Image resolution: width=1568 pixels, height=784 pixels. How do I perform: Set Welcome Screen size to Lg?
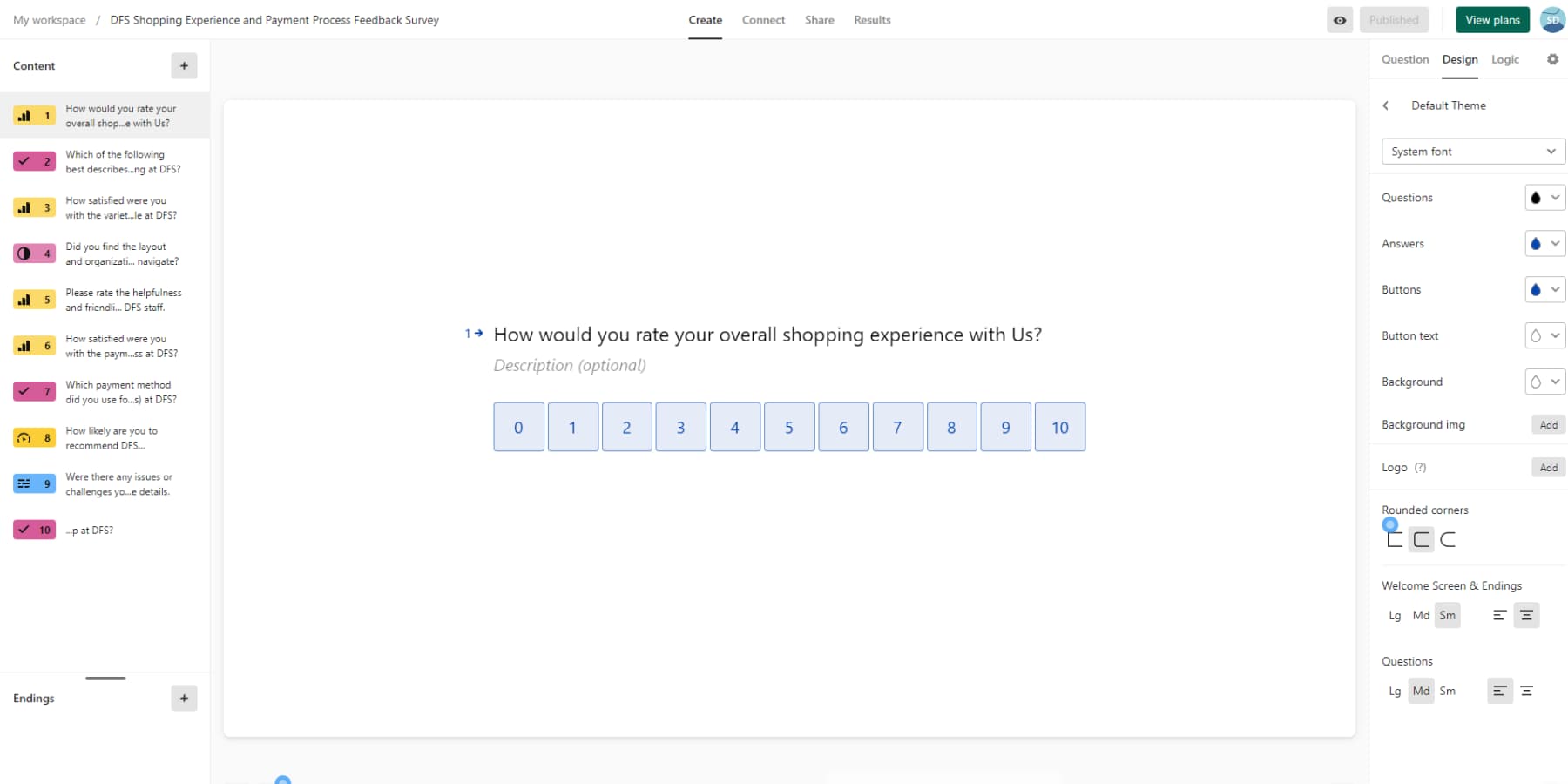[x=1395, y=615]
